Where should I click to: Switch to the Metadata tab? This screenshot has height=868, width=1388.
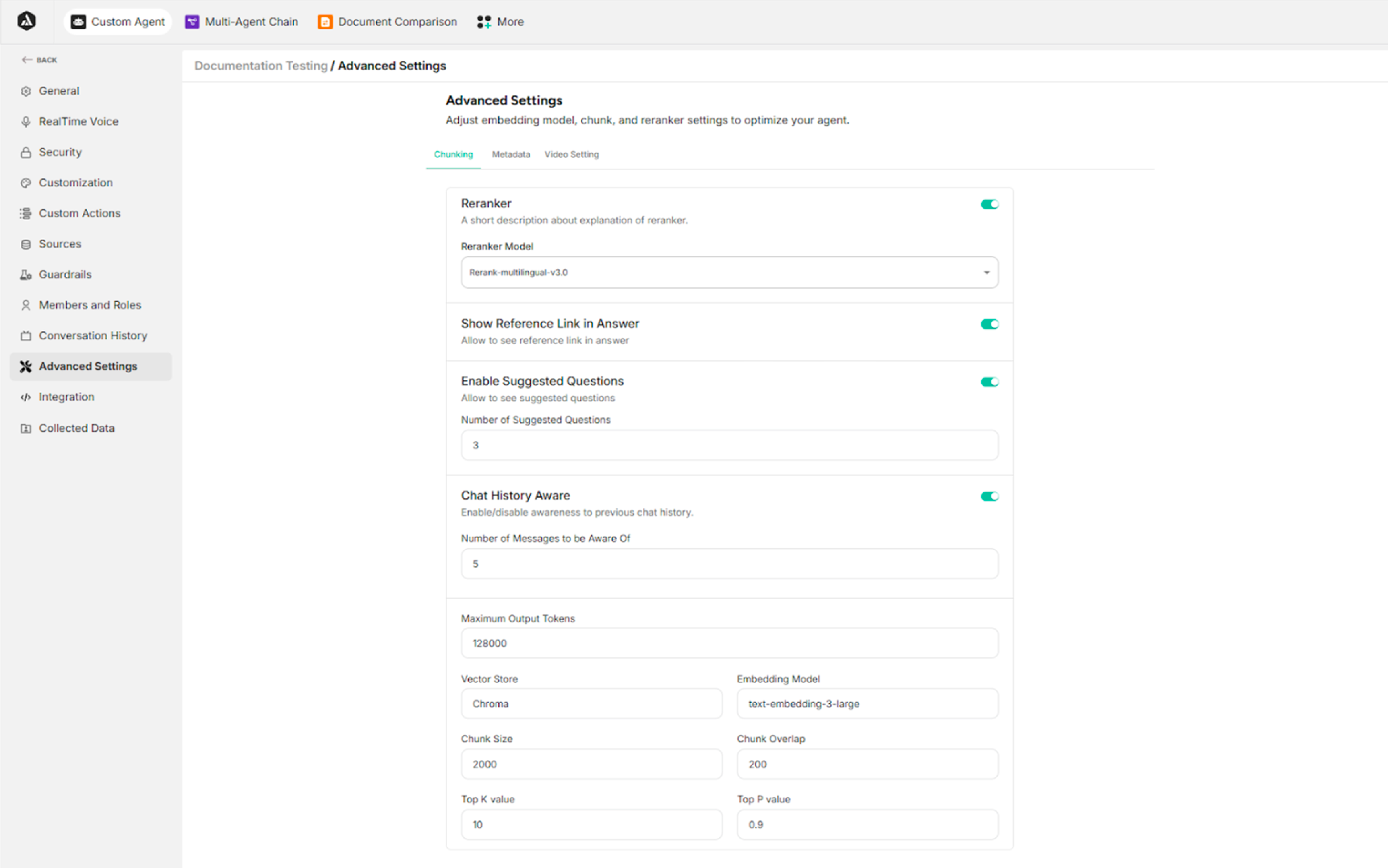(510, 154)
